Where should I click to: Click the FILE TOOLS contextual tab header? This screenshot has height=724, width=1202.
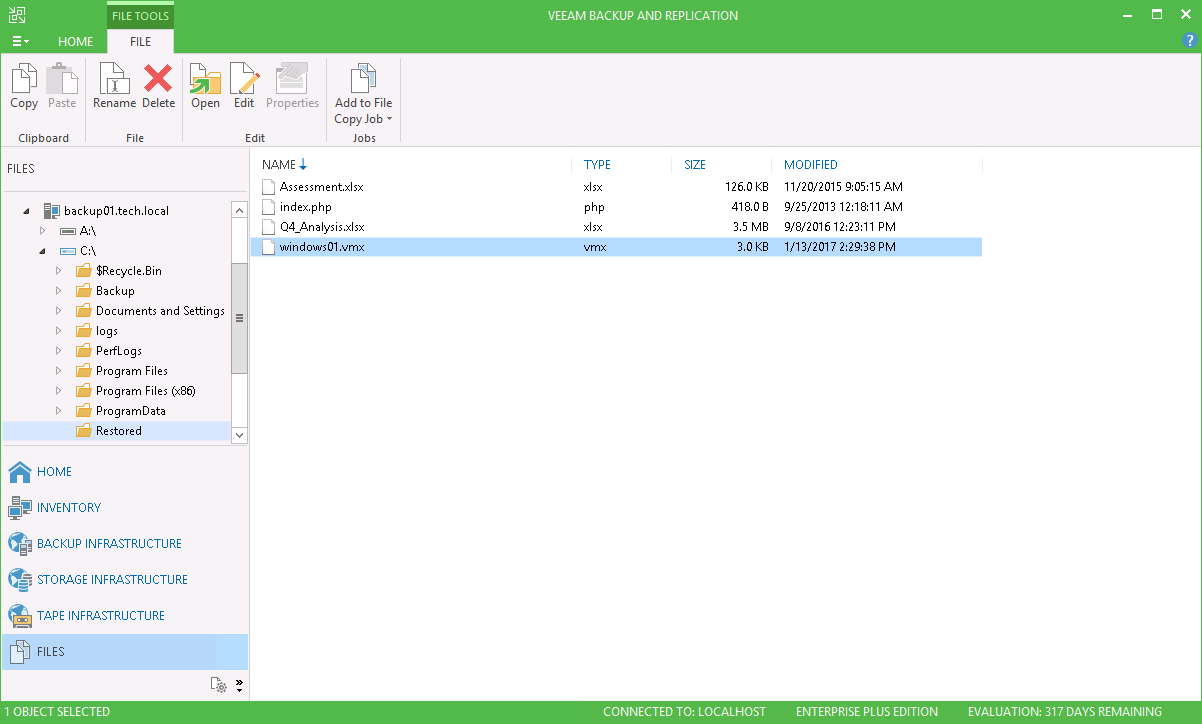pos(140,16)
